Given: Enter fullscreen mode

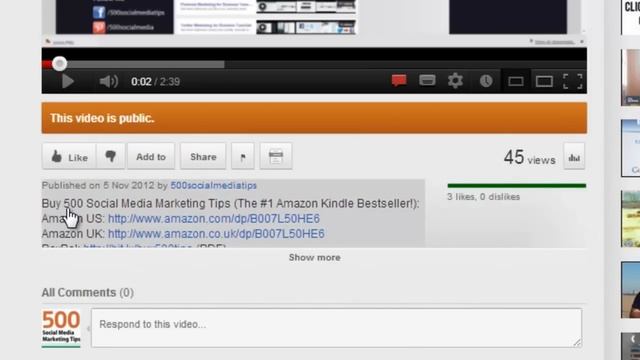Looking at the screenshot, I should coord(572,81).
